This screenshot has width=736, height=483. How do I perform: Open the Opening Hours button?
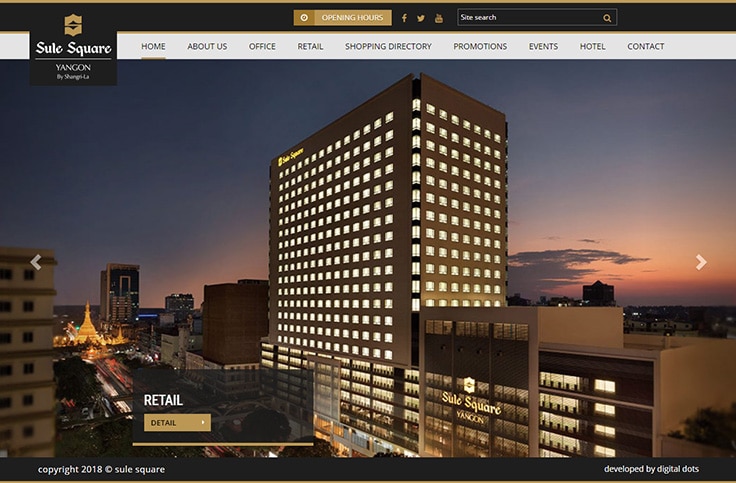(x=351, y=18)
